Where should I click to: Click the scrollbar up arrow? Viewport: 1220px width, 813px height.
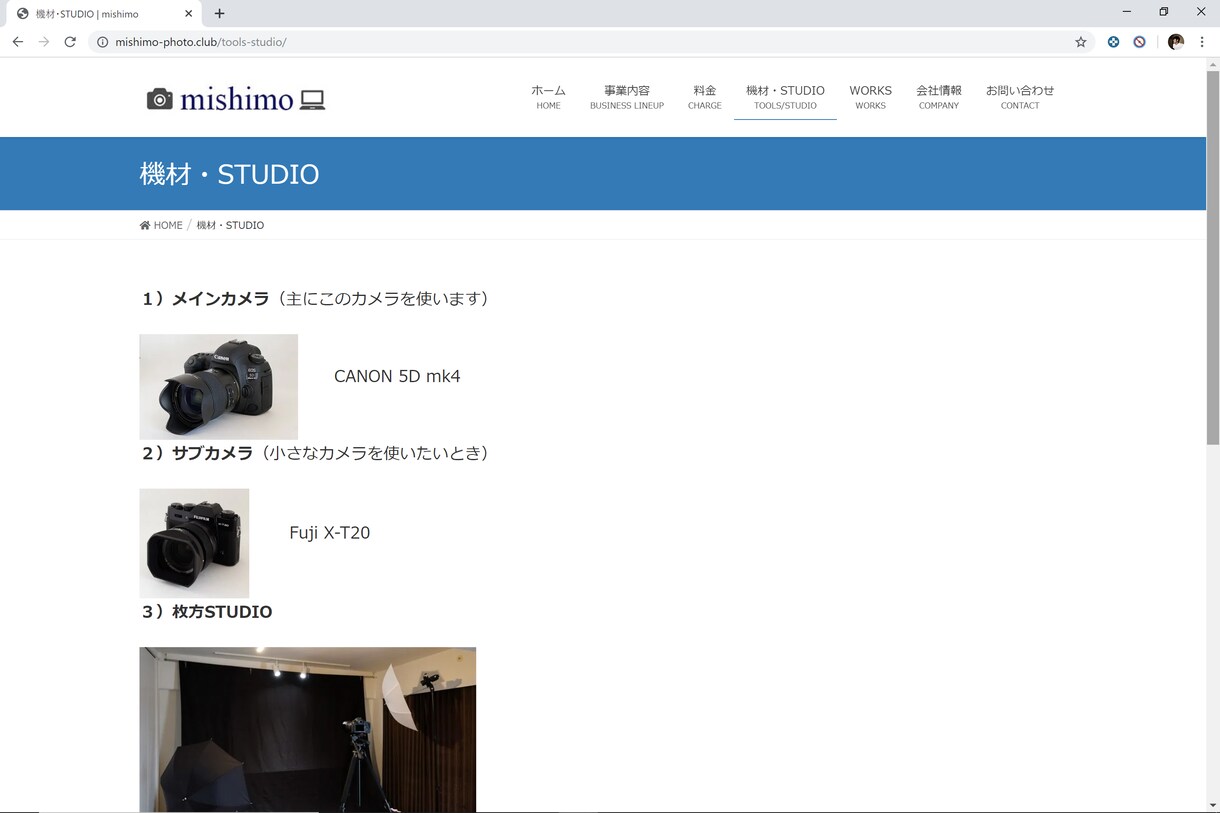point(1213,64)
